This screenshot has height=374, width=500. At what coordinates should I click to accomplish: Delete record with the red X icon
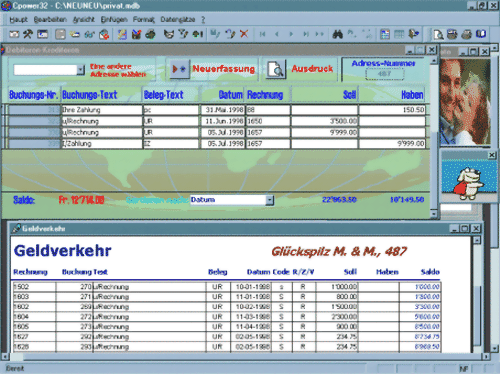pos(244,34)
